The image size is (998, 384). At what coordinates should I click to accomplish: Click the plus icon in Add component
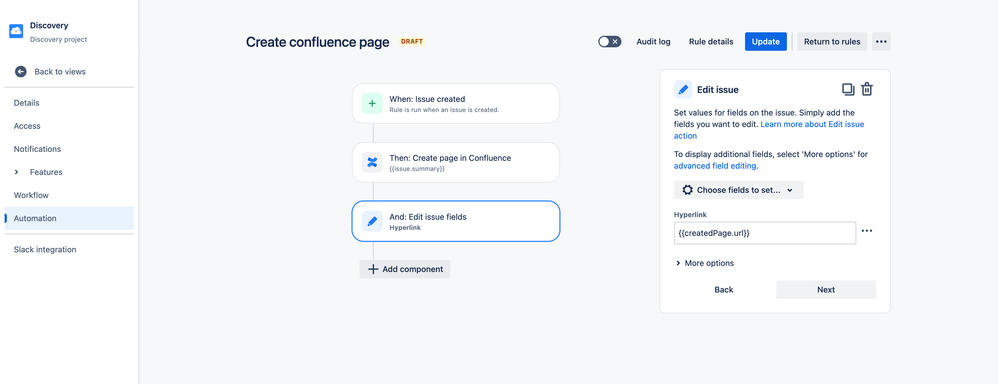(374, 269)
